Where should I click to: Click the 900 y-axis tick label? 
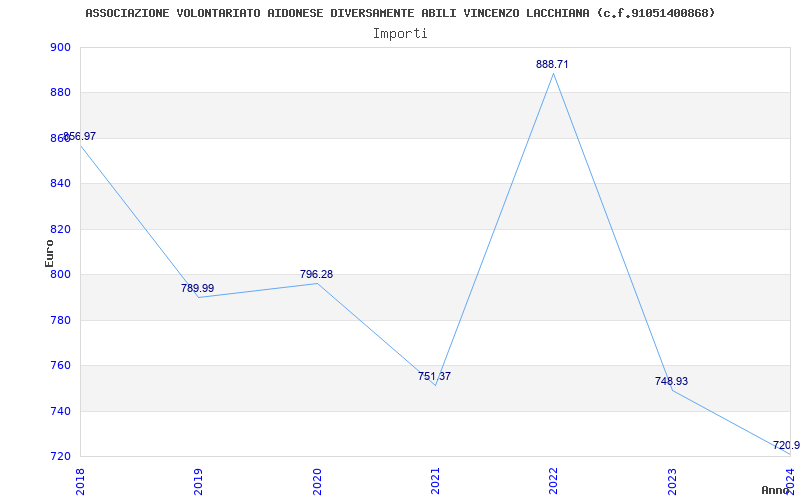[60, 47]
